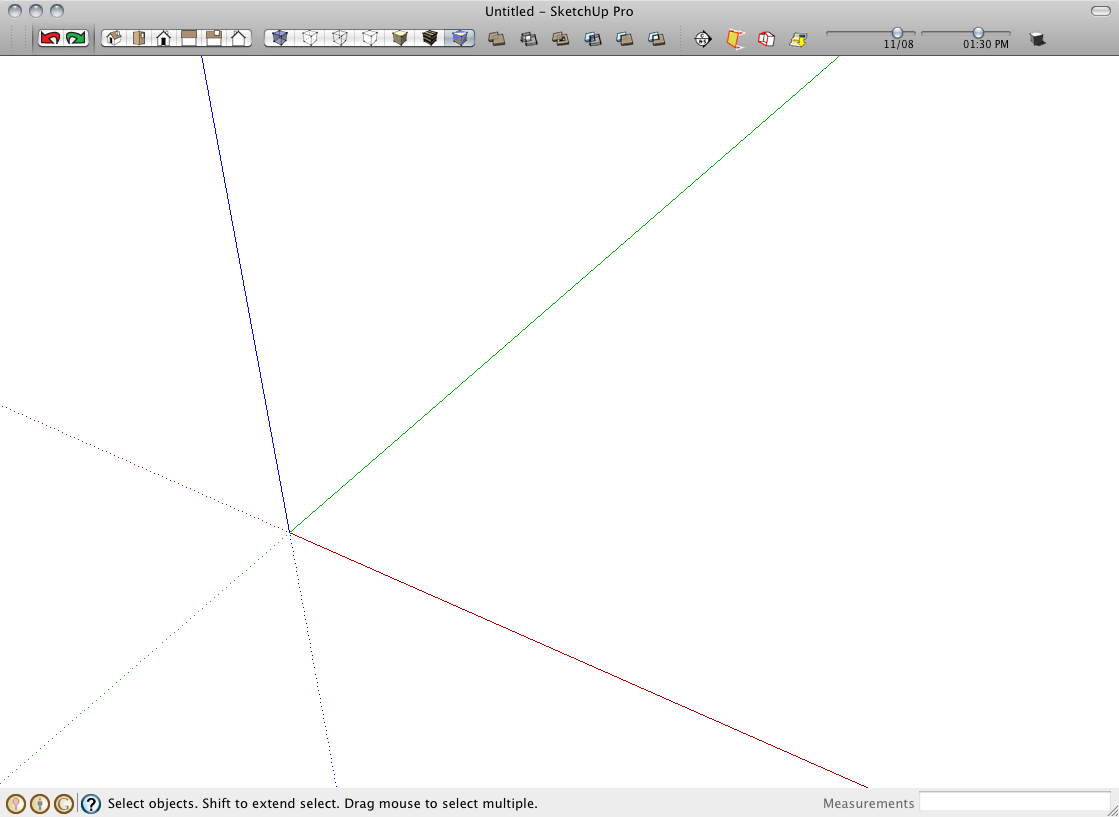Click the 'Measurements' label

[869, 803]
